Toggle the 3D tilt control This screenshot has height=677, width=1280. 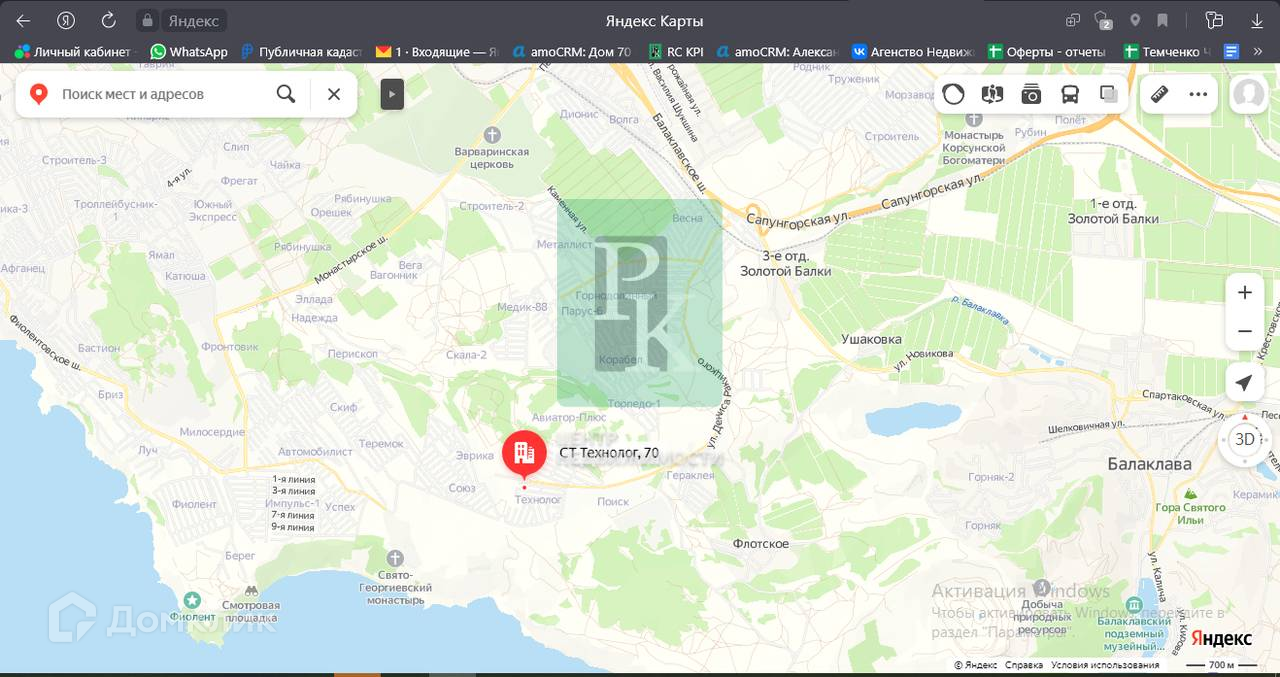[x=1245, y=439]
